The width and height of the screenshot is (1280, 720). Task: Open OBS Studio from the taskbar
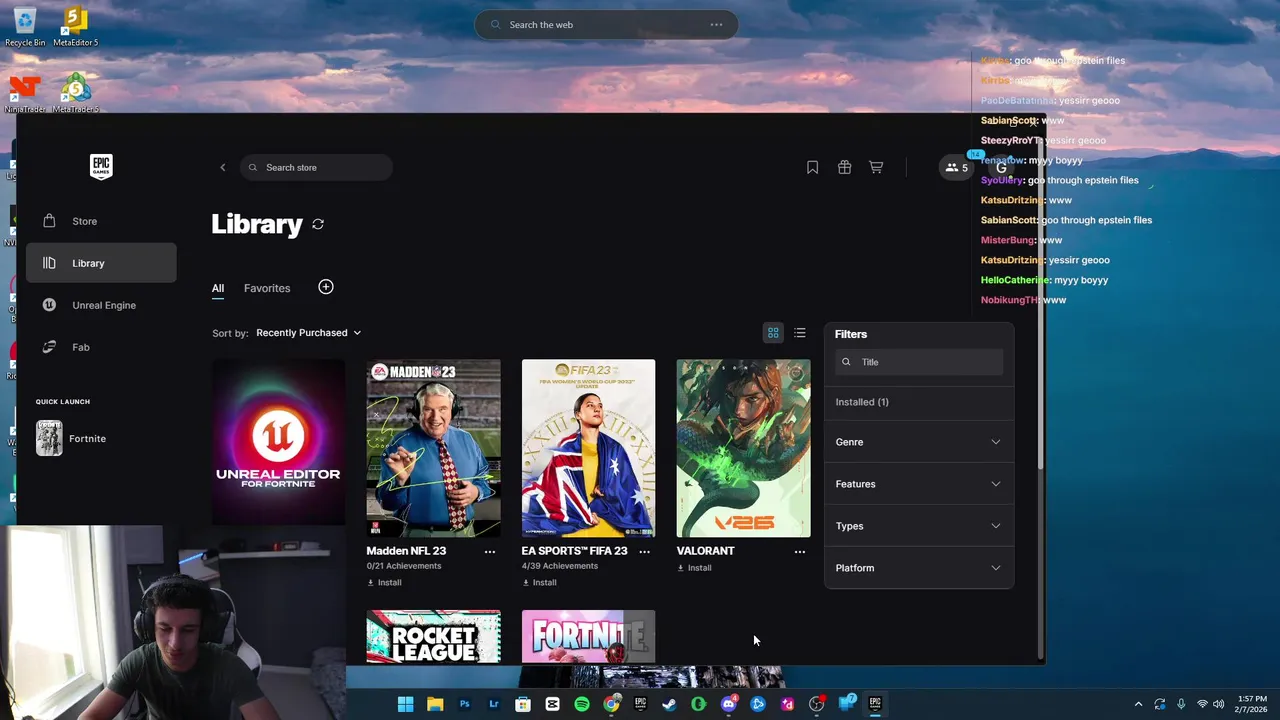pos(816,704)
